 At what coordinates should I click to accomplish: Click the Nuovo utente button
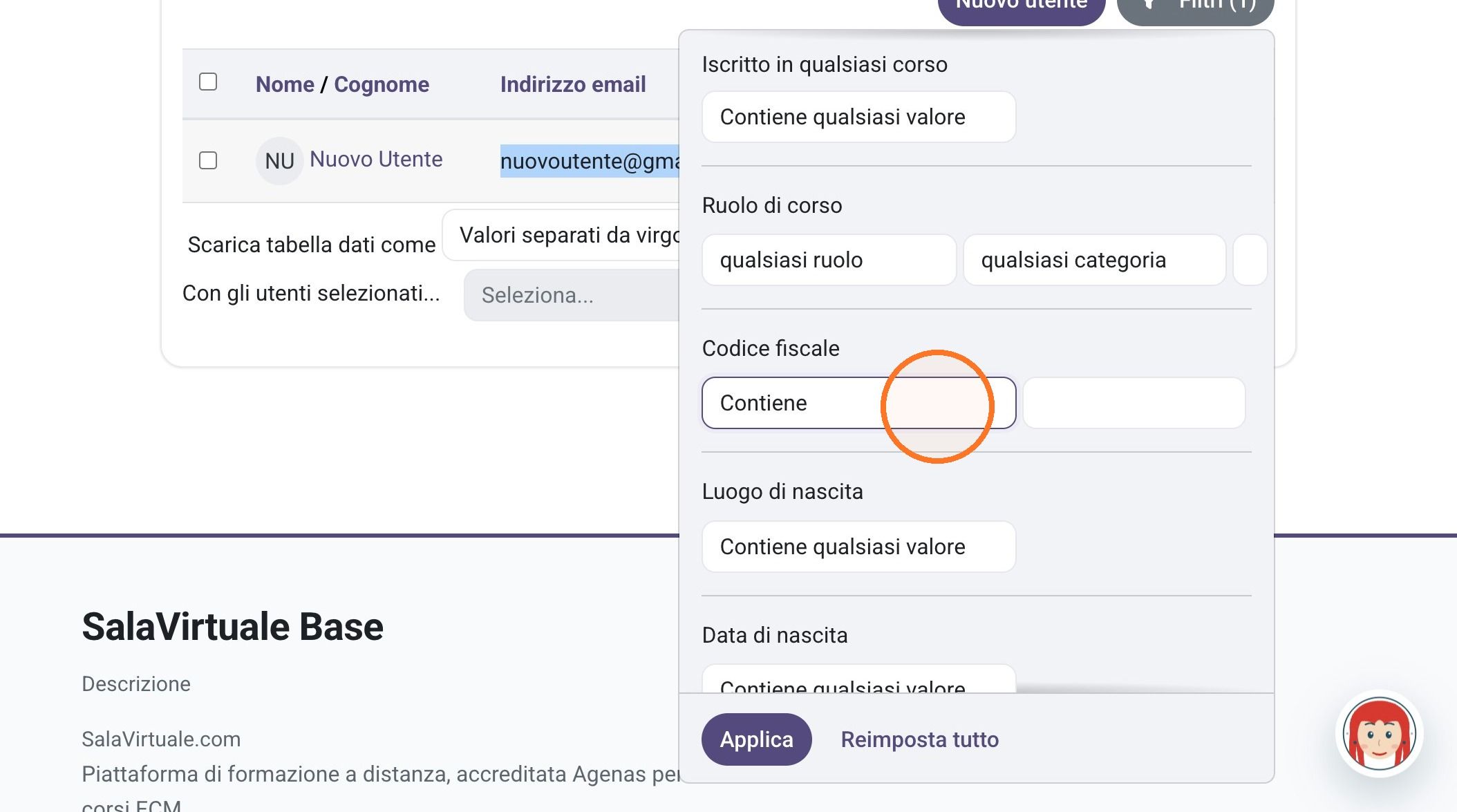pos(1021,7)
